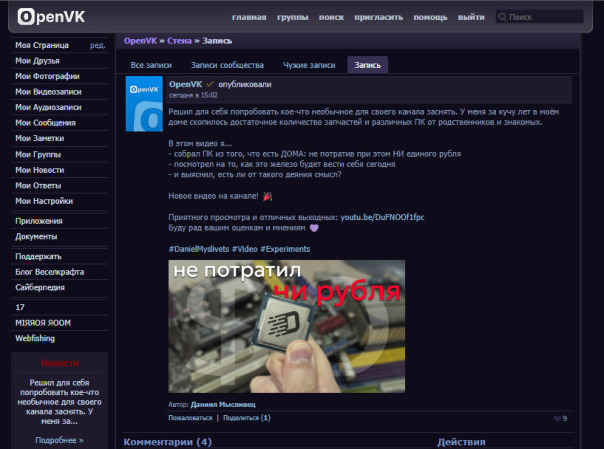Select the 'Чужие записи' tab
The image size is (604, 449).
pos(308,65)
